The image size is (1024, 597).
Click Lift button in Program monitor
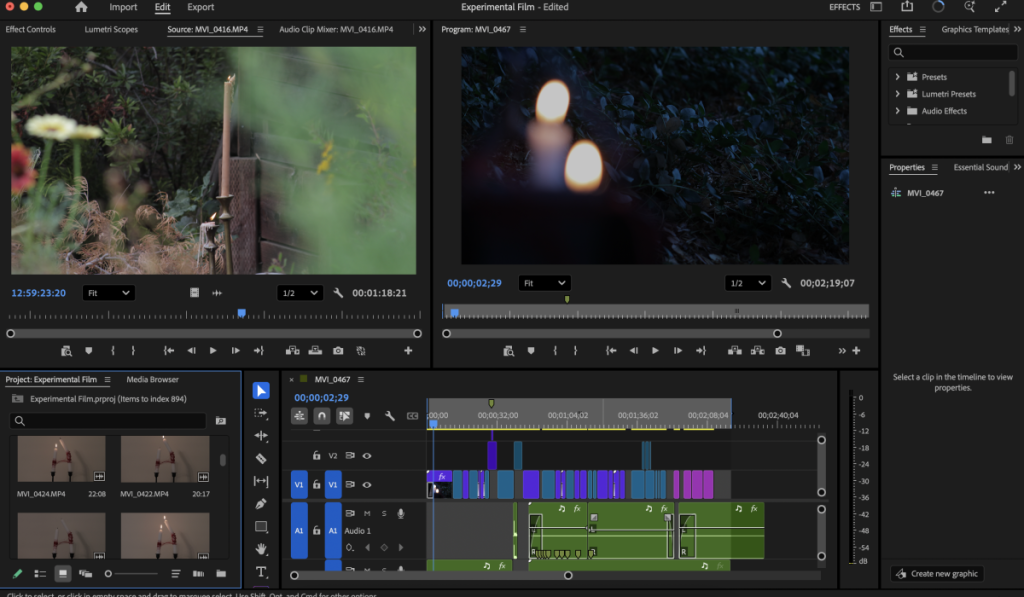735,351
